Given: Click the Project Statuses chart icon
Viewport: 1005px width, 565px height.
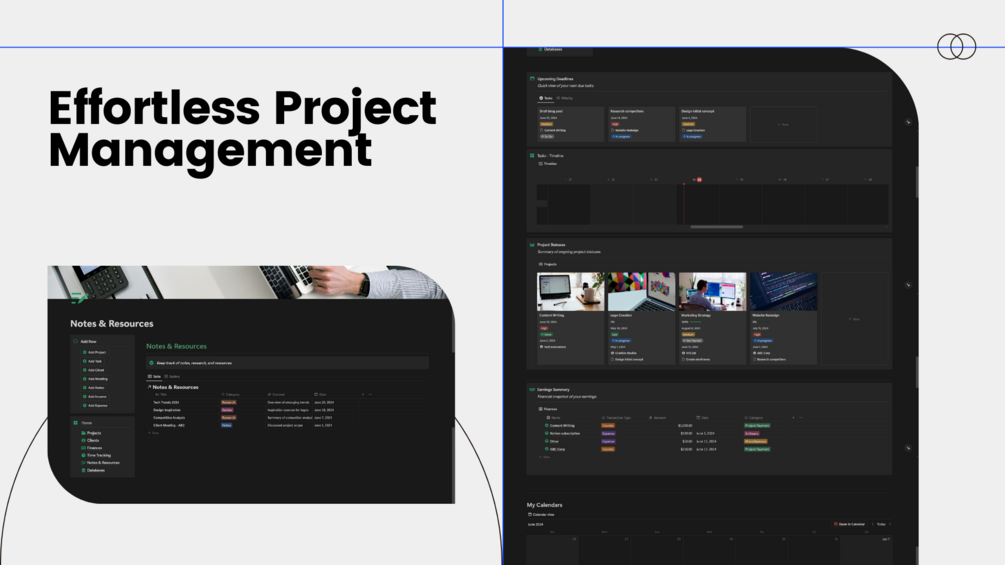Looking at the screenshot, I should [532, 245].
